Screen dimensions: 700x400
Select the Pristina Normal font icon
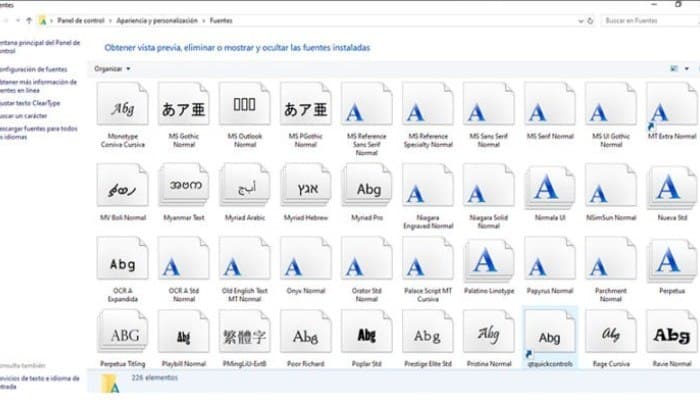point(489,332)
